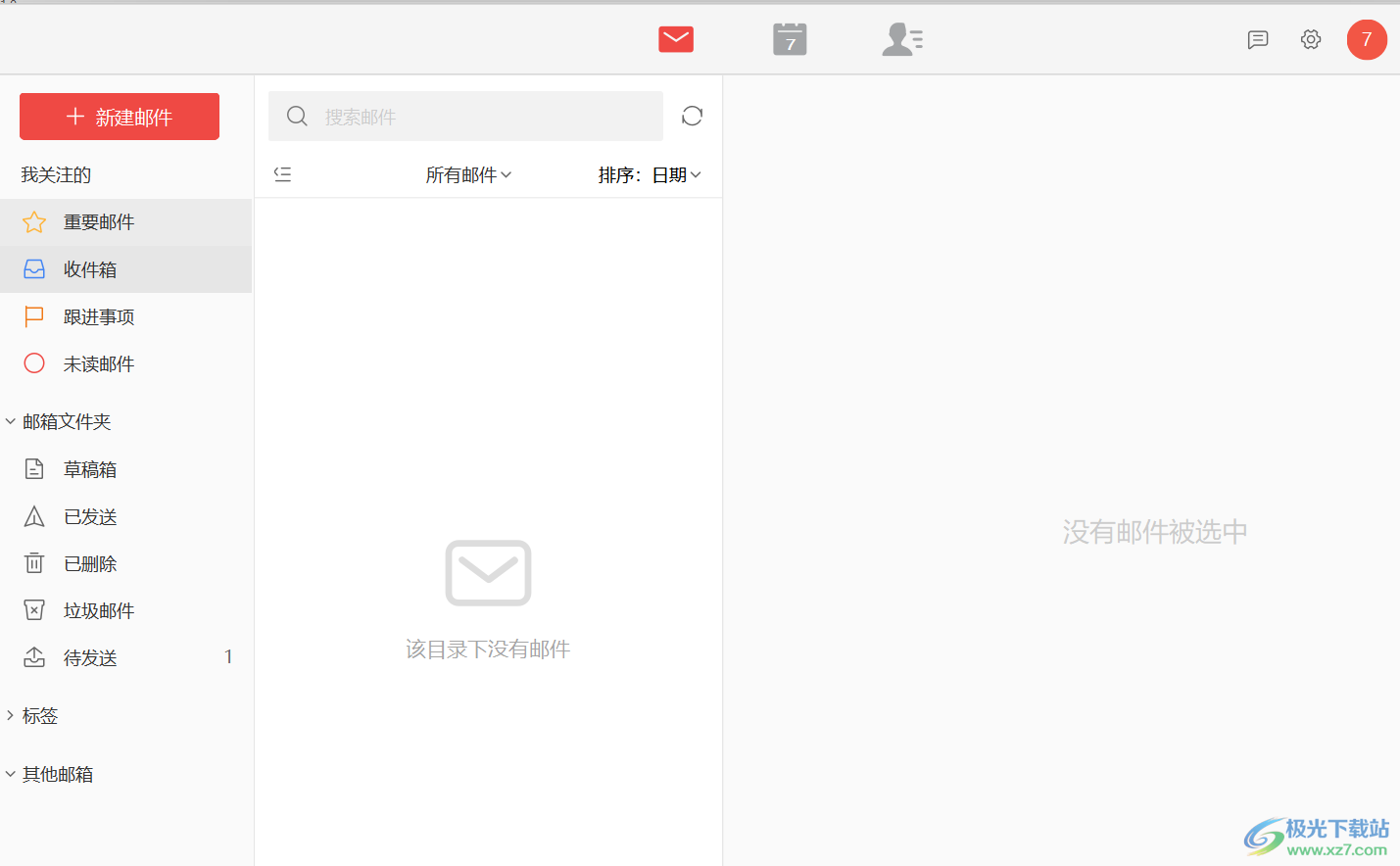Refresh the mail list
The image size is (1400, 866).
pos(692,116)
